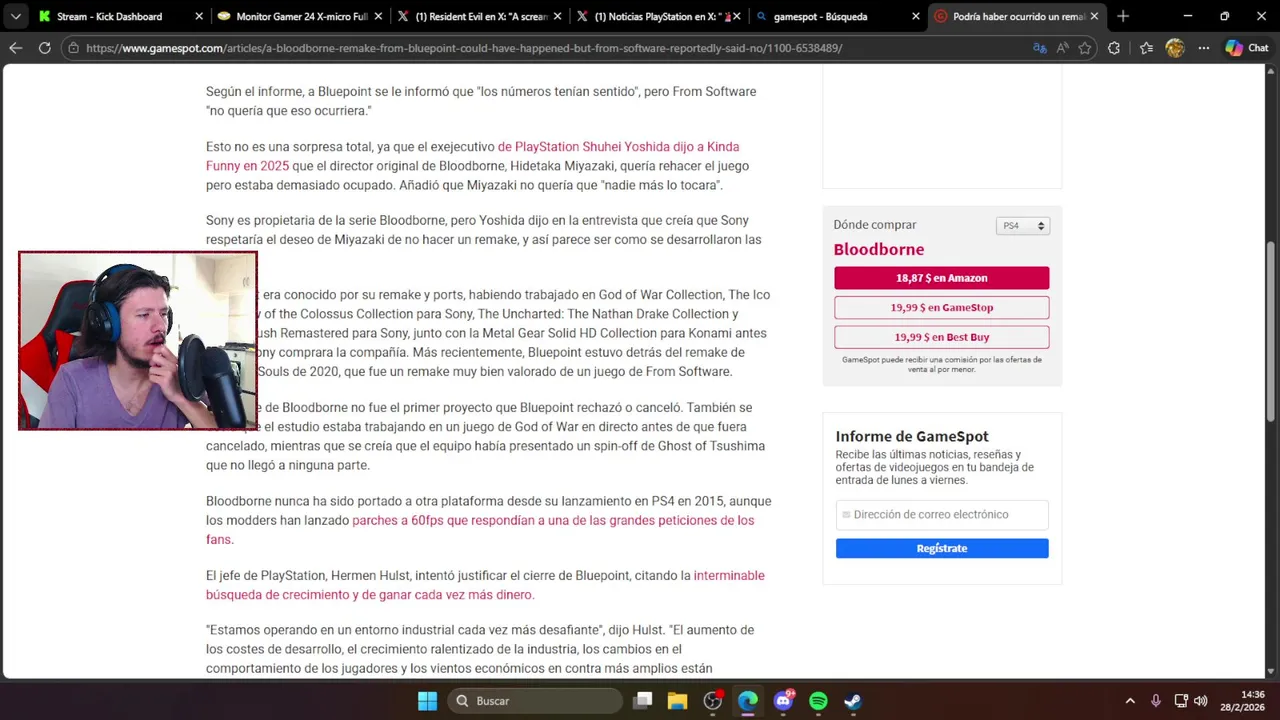1280x720 pixels.
Task: Open a new browser tab
Action: click(x=1123, y=16)
